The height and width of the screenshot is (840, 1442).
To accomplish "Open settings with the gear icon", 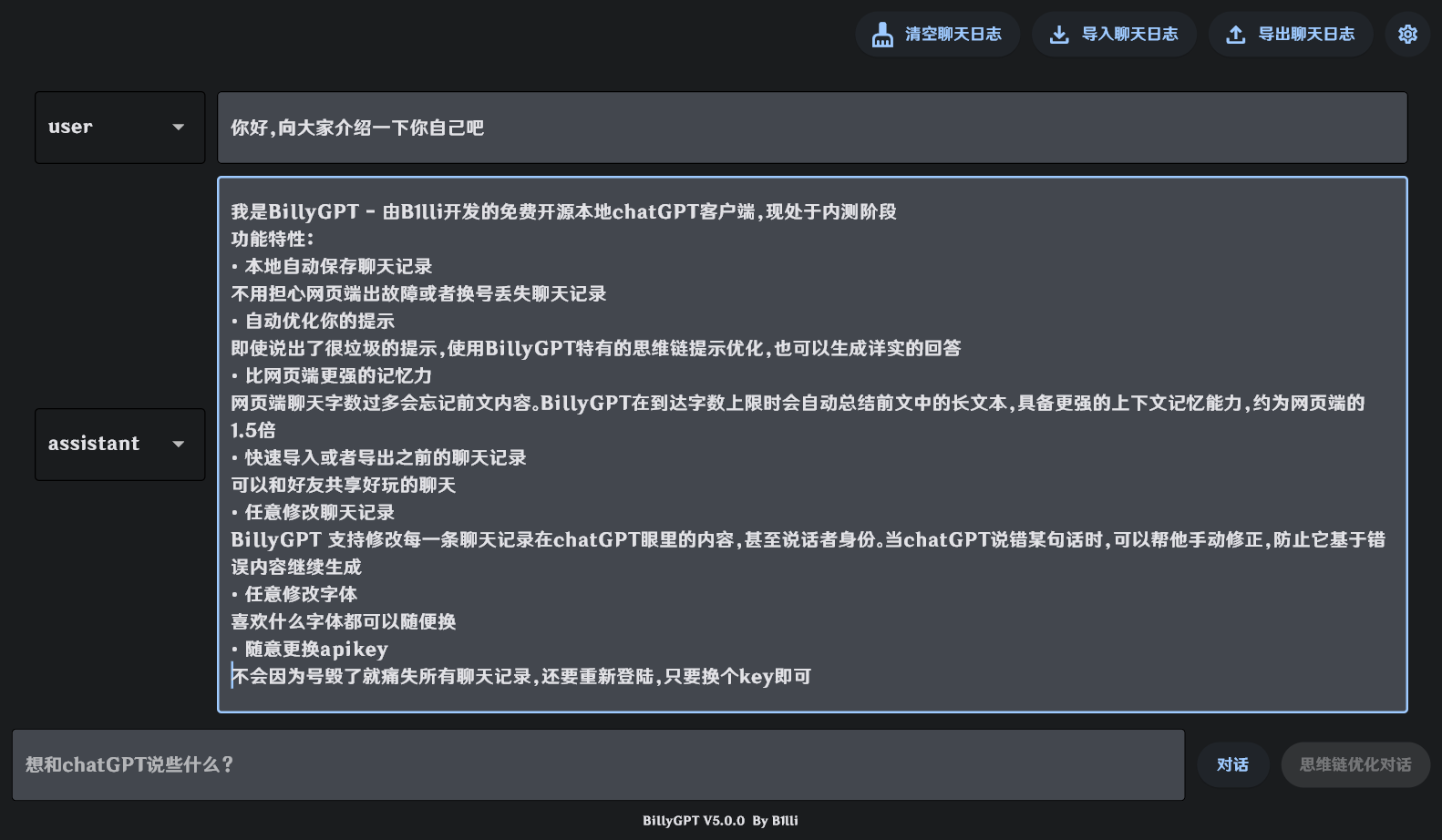I will coord(1408,35).
